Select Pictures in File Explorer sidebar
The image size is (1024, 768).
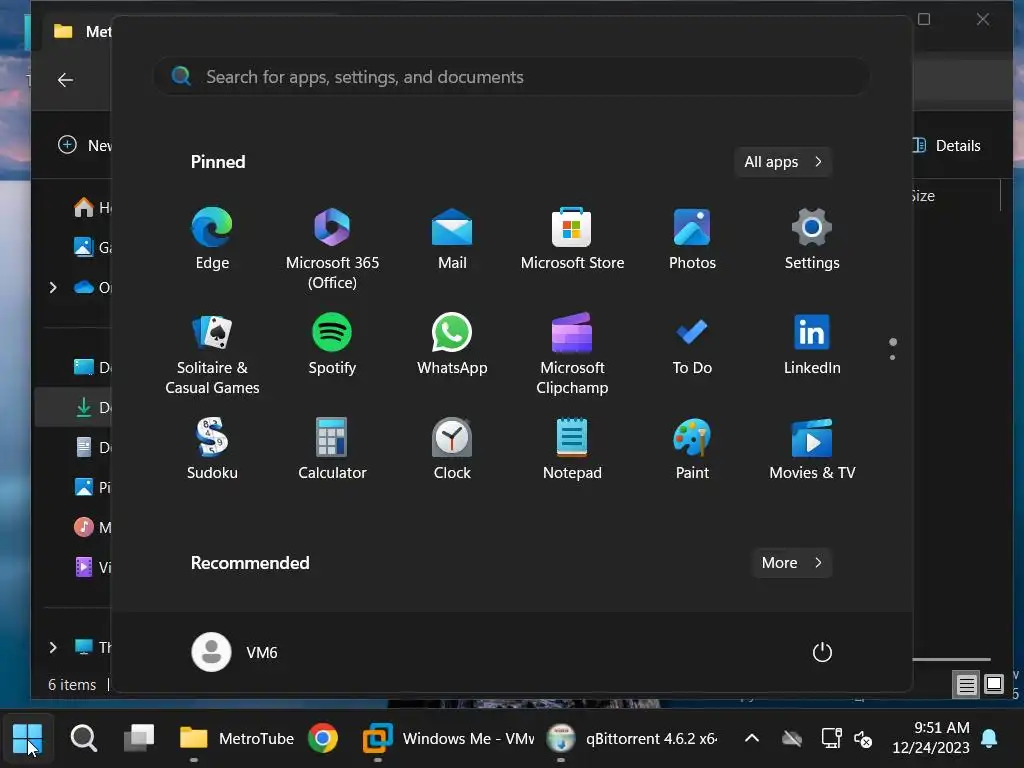tap(91, 487)
